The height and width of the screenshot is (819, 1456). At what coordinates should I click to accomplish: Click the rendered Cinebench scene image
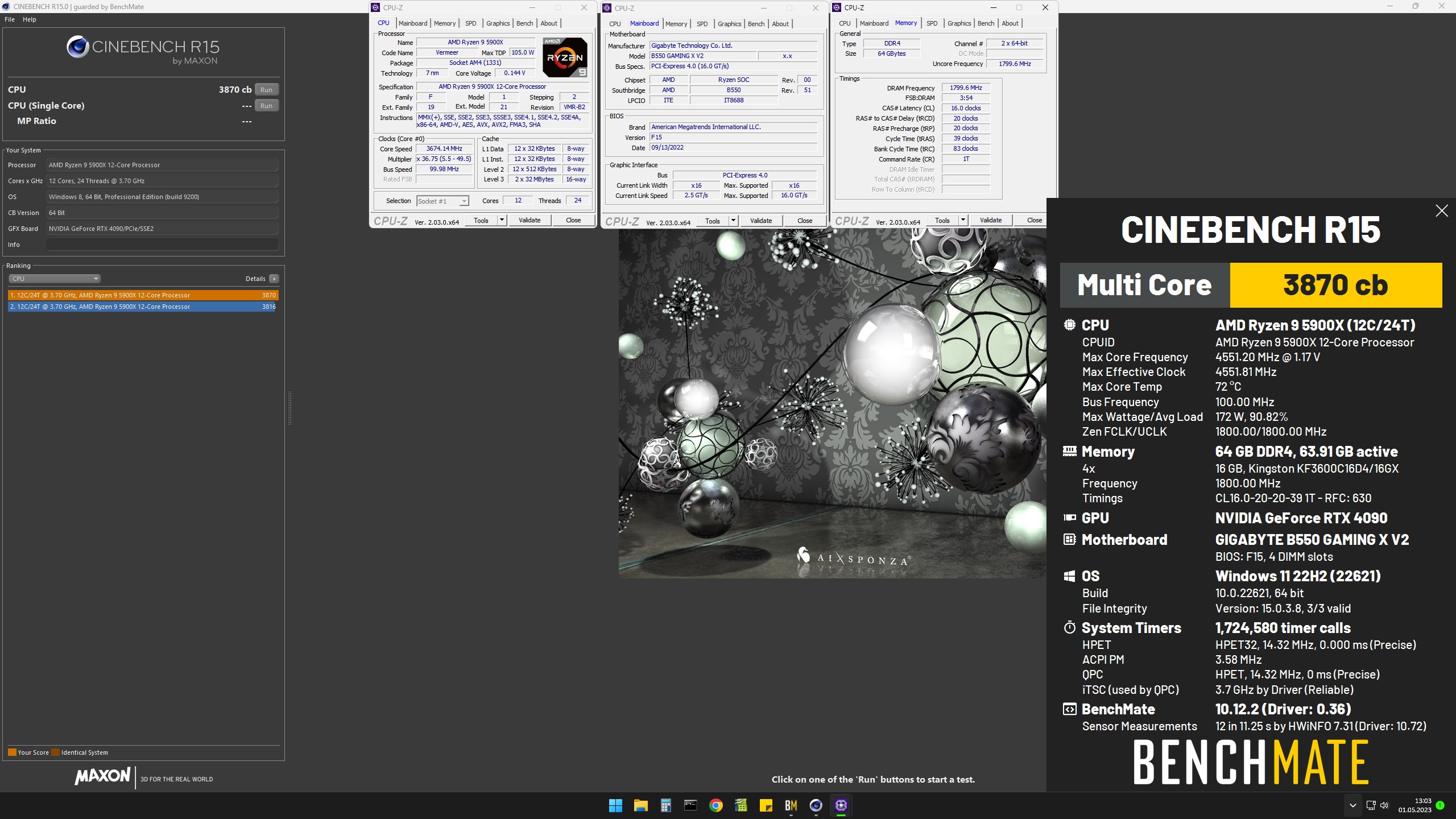pos(833,404)
